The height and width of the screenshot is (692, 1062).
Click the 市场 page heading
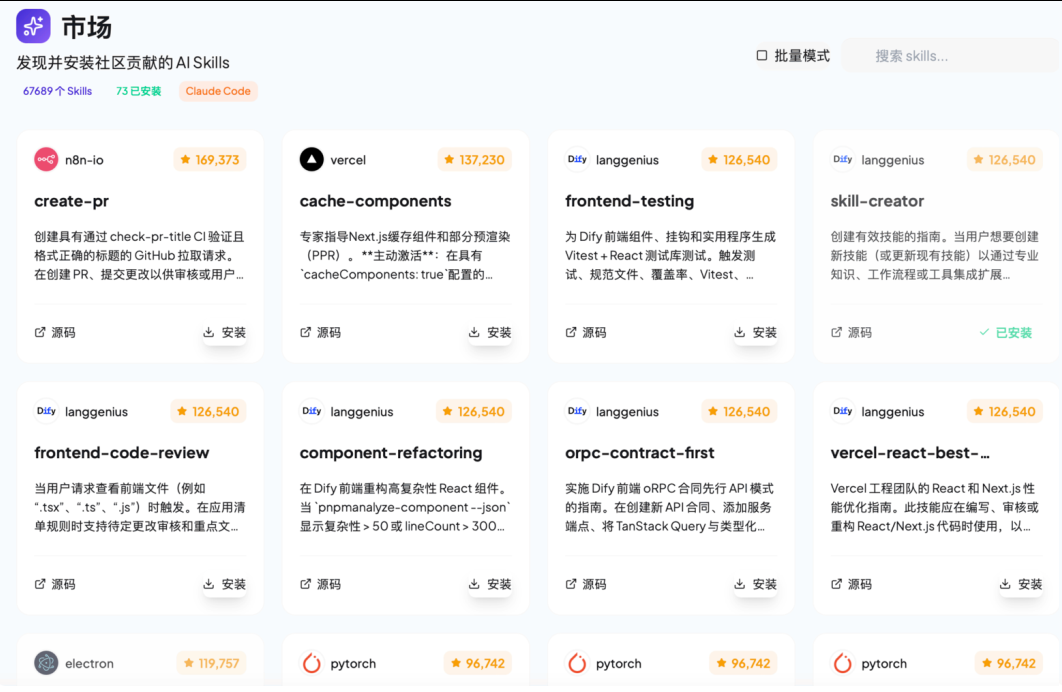(87, 27)
